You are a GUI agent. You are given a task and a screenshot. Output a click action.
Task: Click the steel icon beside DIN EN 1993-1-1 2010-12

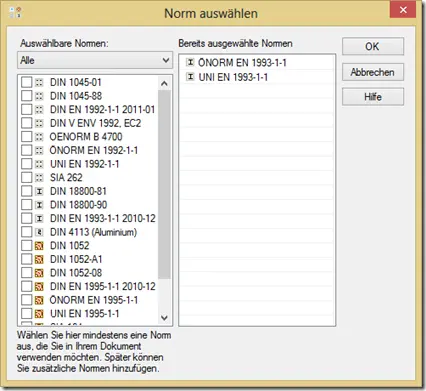coord(39,218)
